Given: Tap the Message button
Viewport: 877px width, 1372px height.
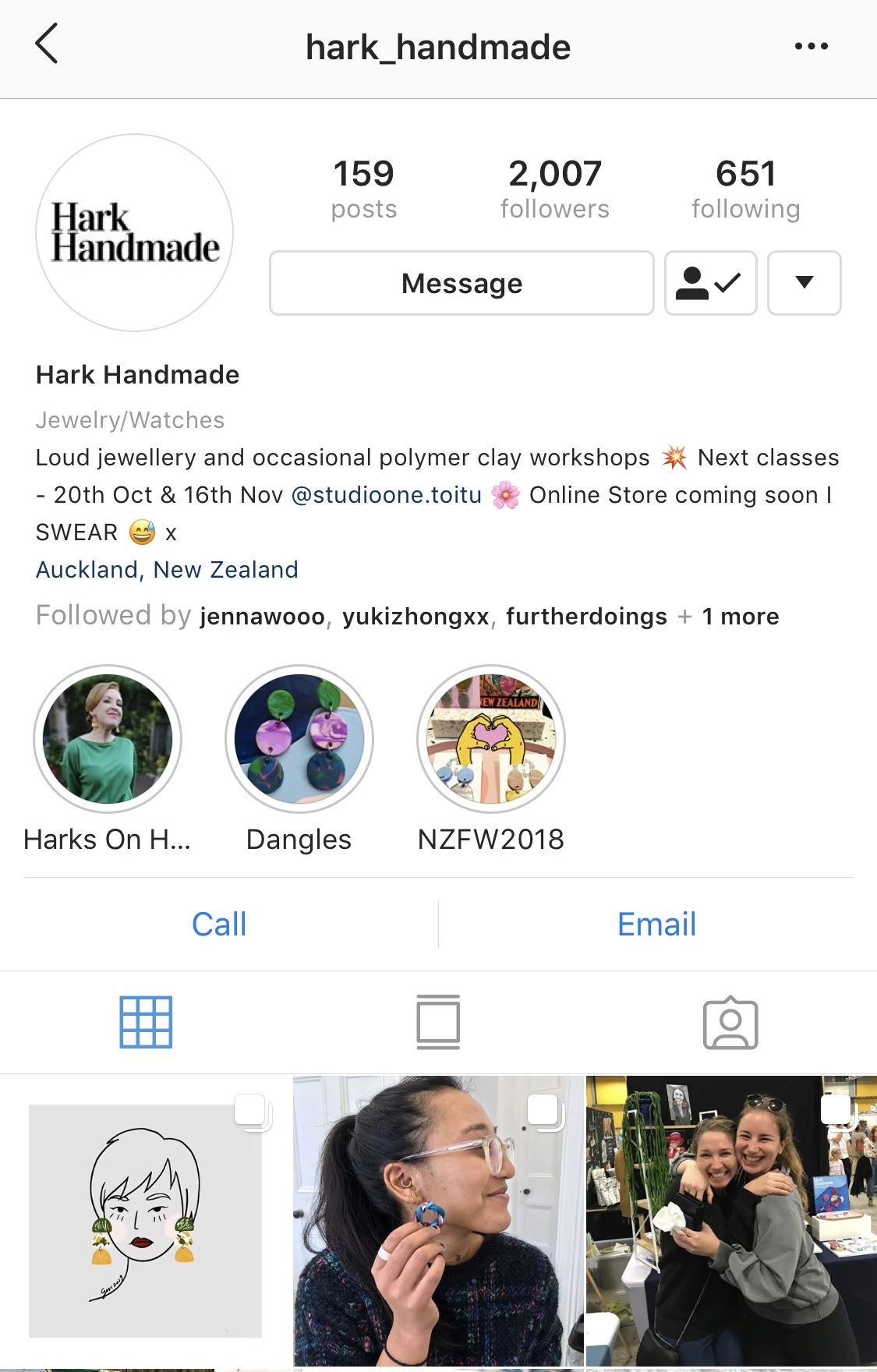Looking at the screenshot, I should 461,283.
